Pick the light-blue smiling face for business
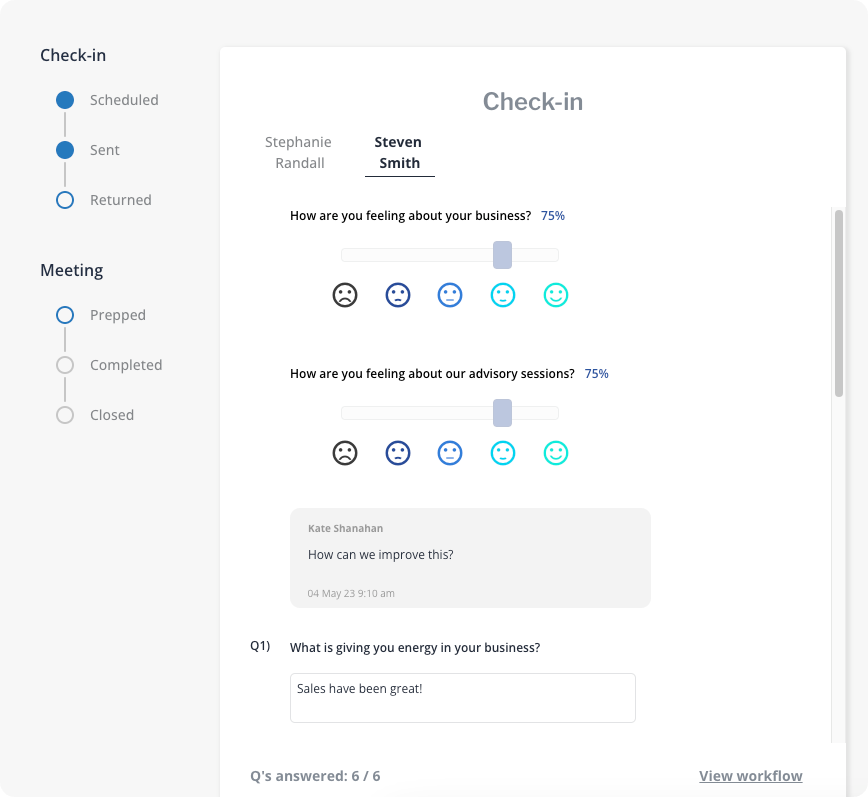The width and height of the screenshot is (868, 797). coord(503,295)
